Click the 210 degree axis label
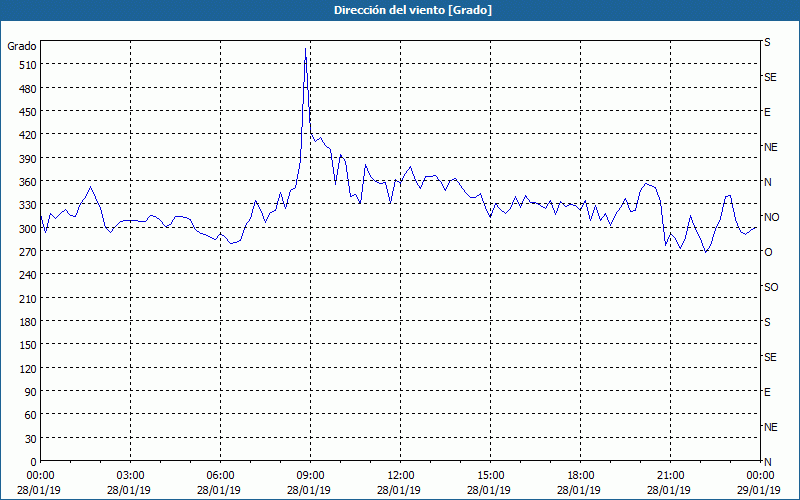The image size is (800, 500). (x=28, y=299)
